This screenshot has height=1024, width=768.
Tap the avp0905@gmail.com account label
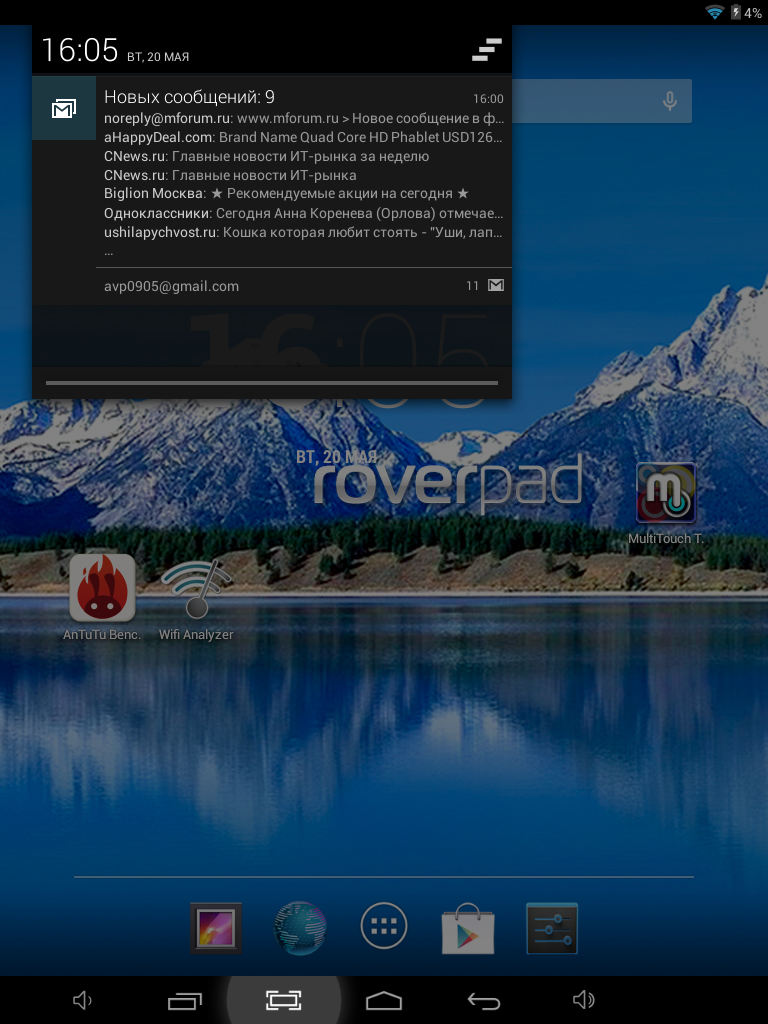click(171, 286)
